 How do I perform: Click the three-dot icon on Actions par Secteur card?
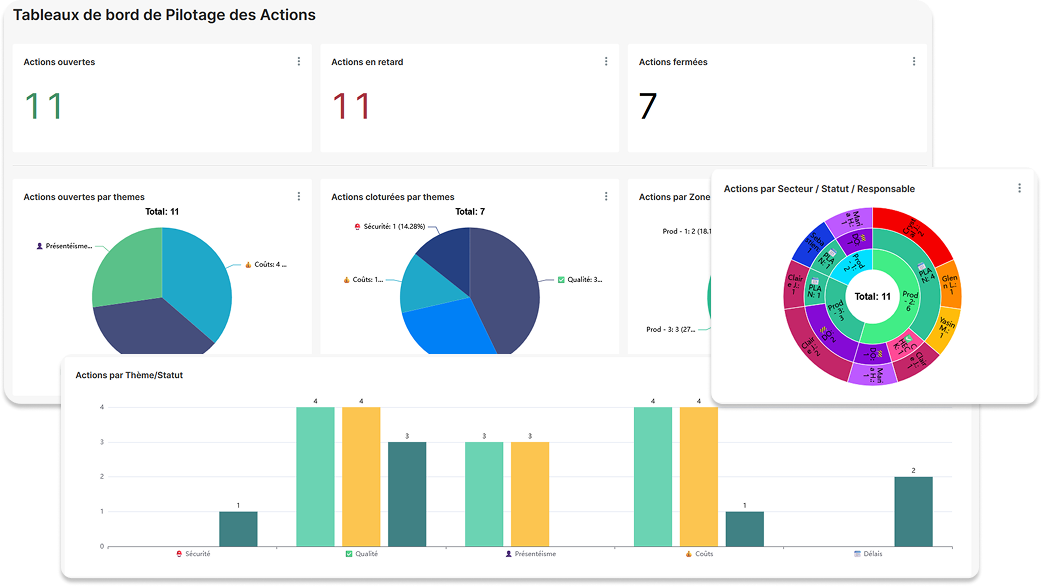[1019, 187]
